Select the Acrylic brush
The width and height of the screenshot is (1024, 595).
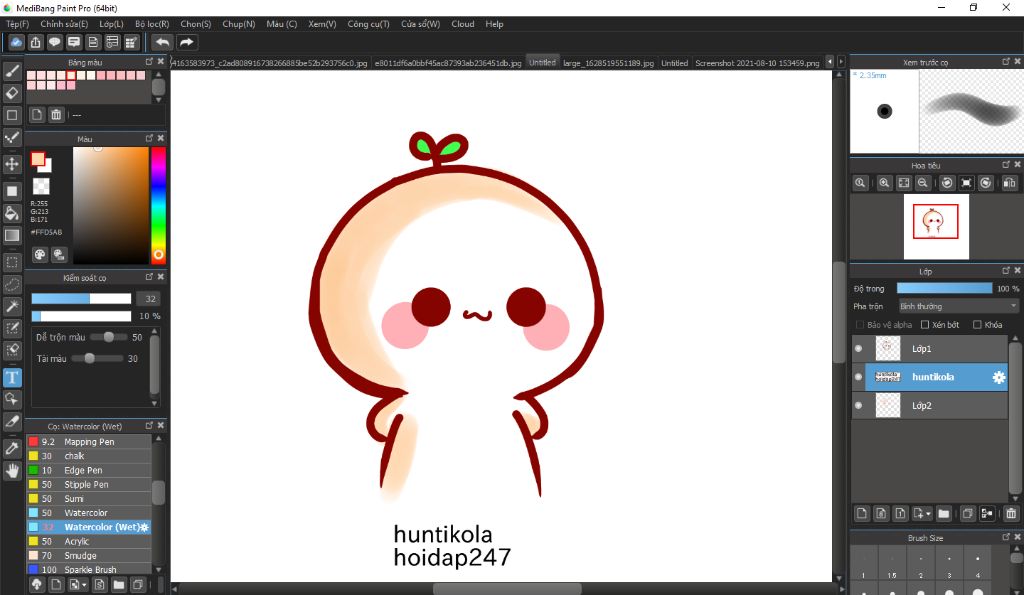coord(89,541)
